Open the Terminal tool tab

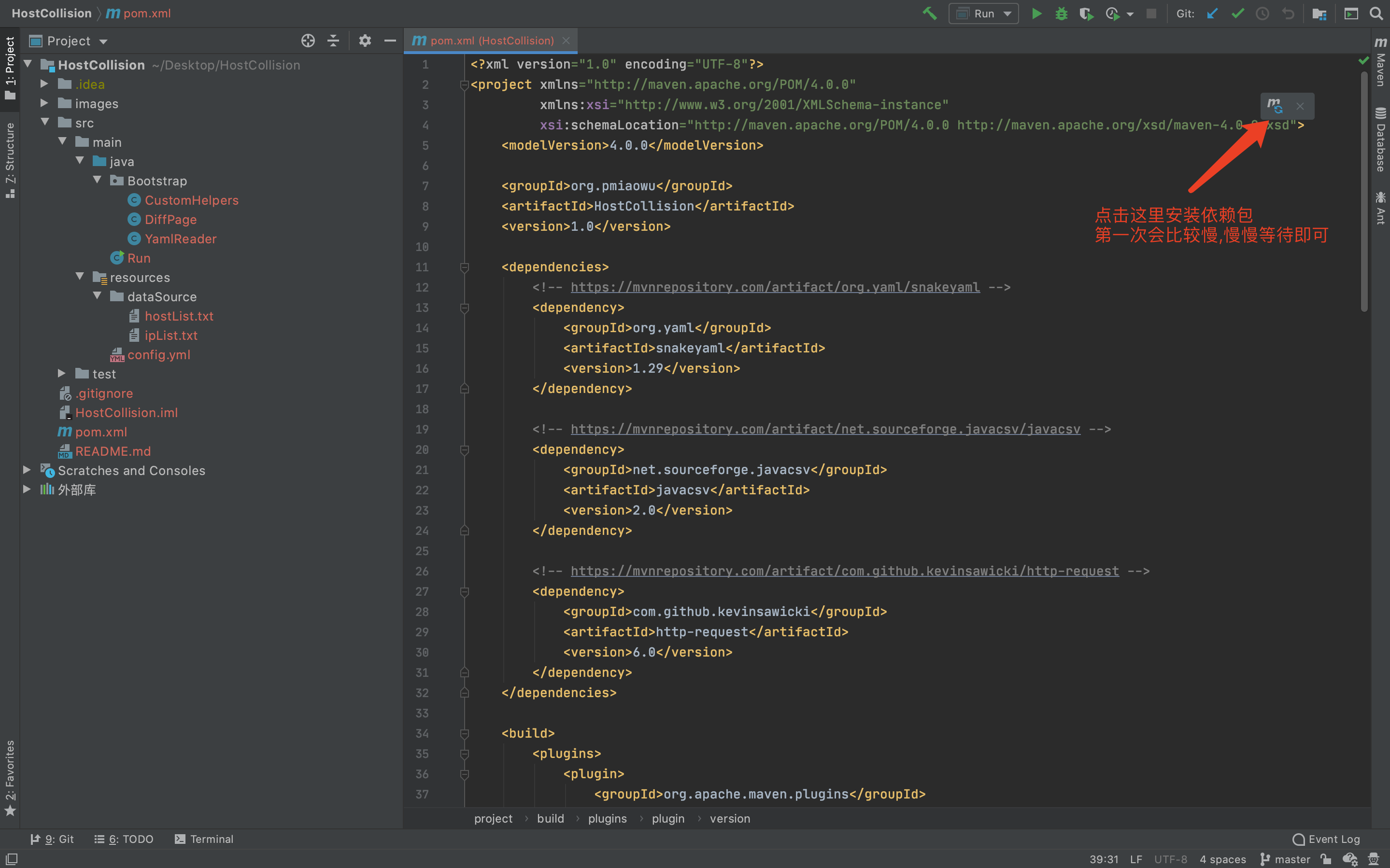point(204,839)
